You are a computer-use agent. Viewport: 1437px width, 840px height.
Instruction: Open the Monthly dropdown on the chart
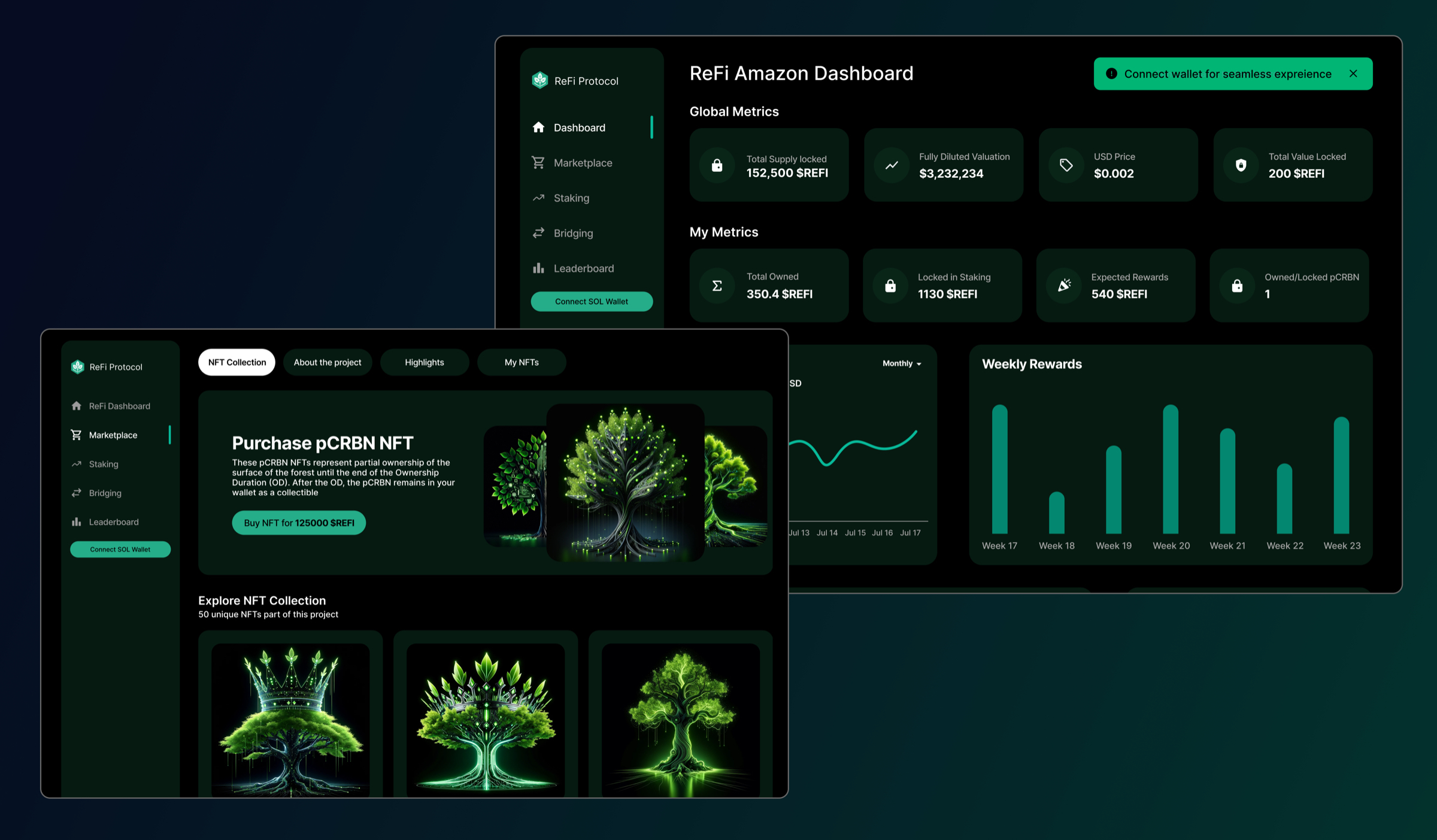pyautogui.click(x=902, y=363)
